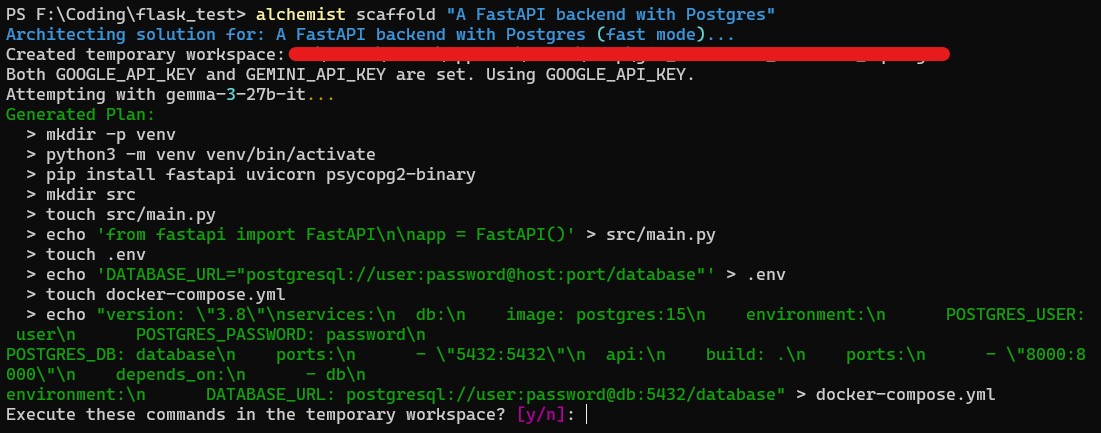Click the '[y/n]' option text
Image resolution: width=1101 pixels, height=433 pixels.
point(541,415)
